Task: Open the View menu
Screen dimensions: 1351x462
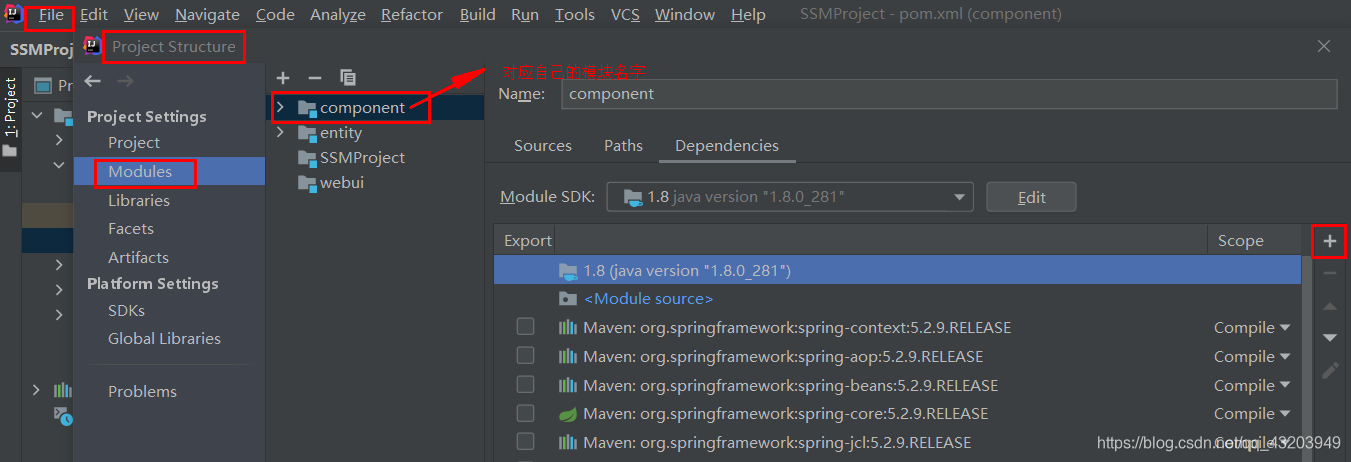Action: 141,15
